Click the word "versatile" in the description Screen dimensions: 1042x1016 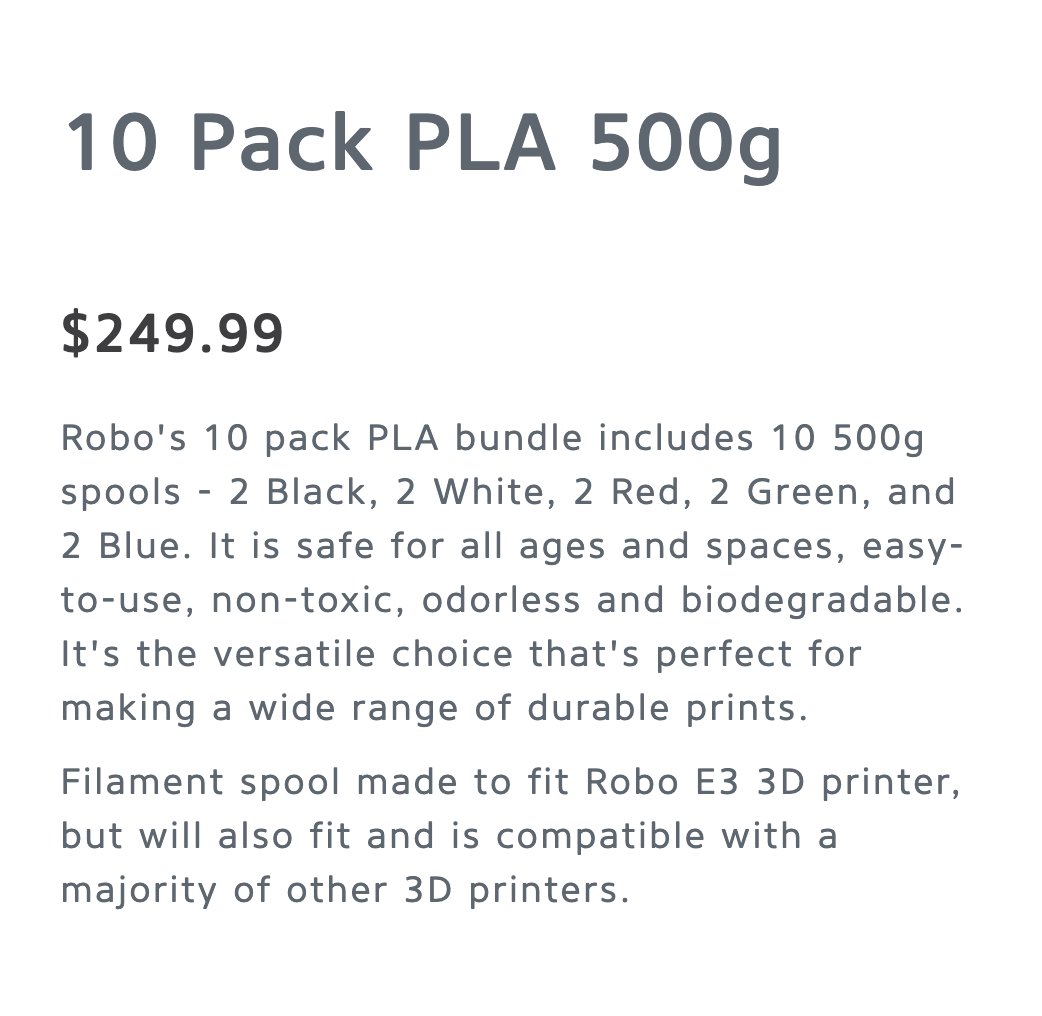296,655
